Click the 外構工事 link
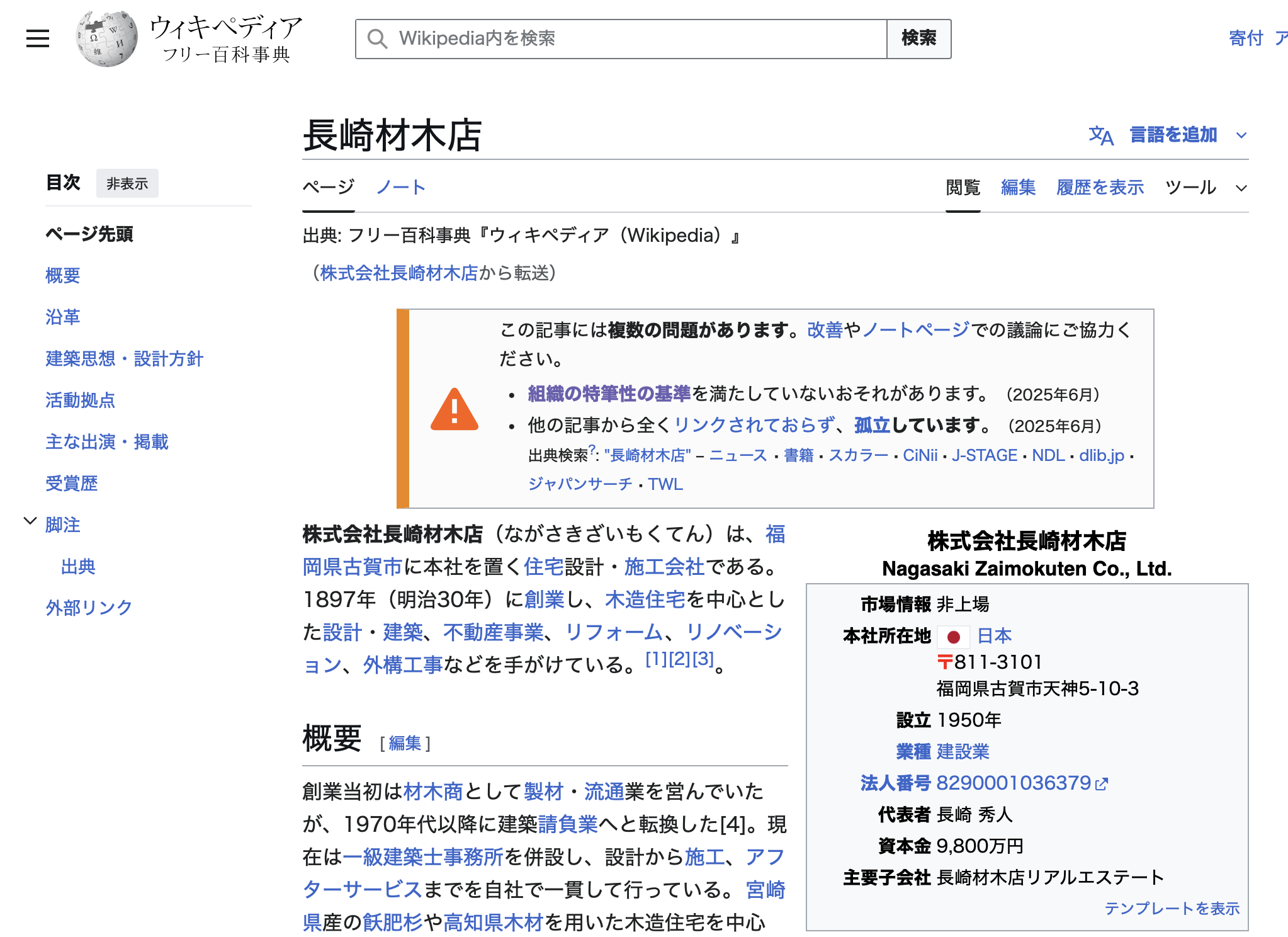 (403, 666)
